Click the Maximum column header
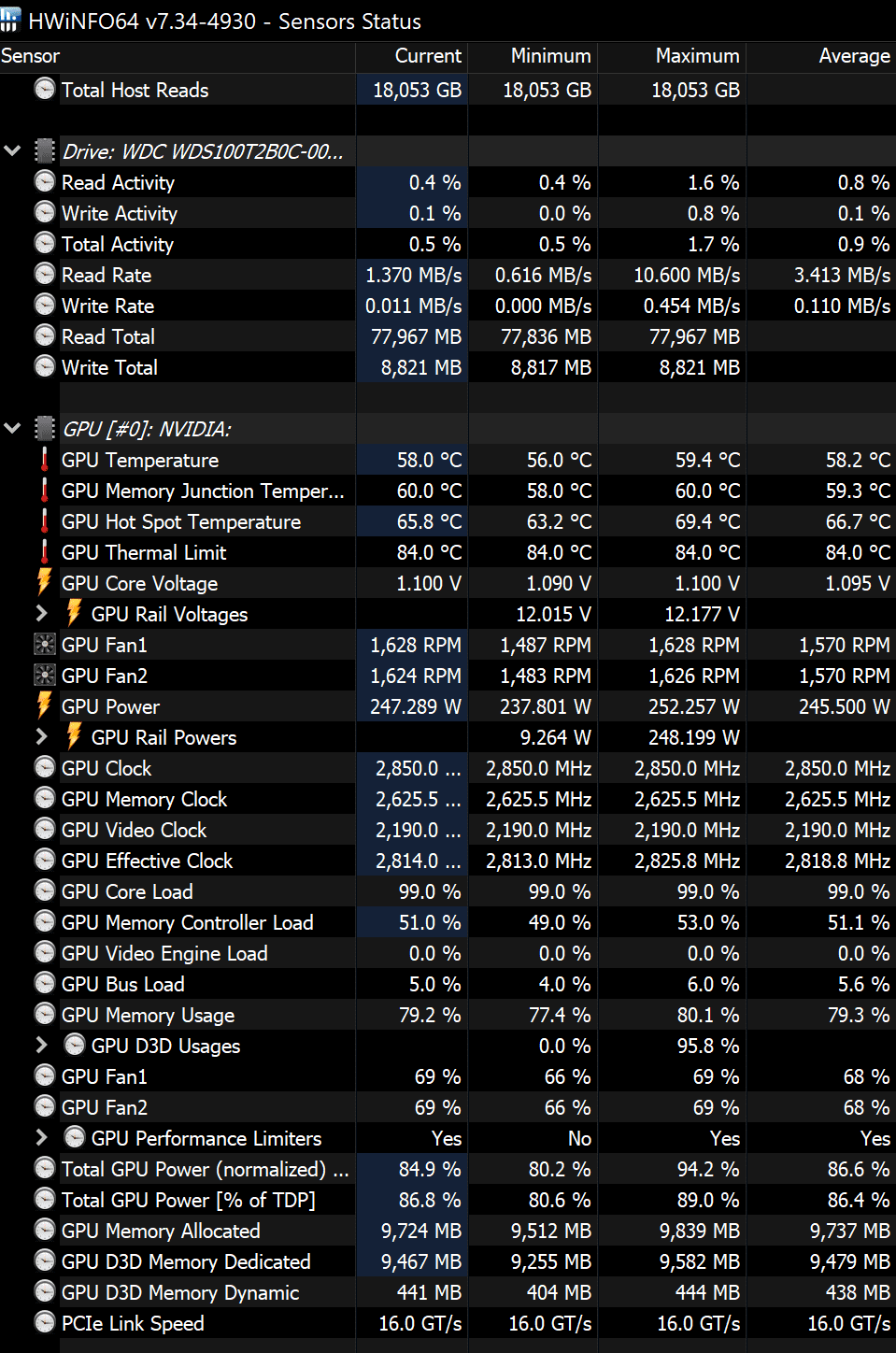Screen dimensions: 896x1353 tap(672, 56)
